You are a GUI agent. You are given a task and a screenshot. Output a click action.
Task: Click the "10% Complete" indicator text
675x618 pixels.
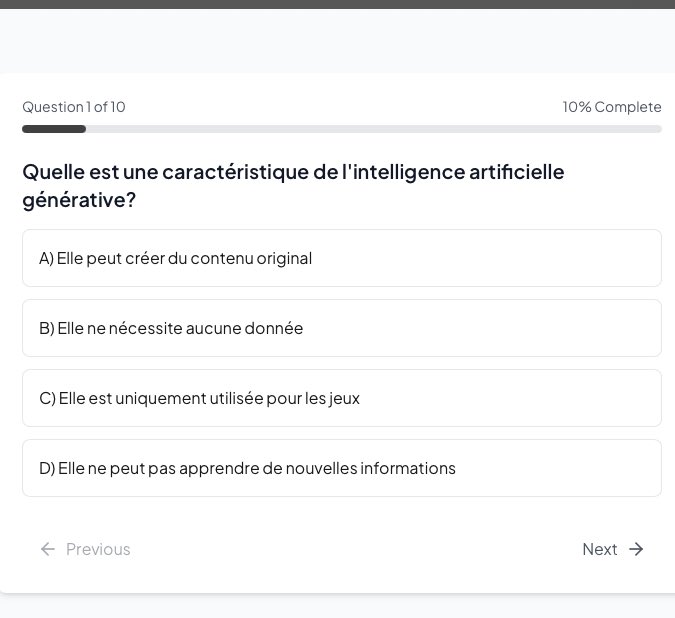point(611,107)
